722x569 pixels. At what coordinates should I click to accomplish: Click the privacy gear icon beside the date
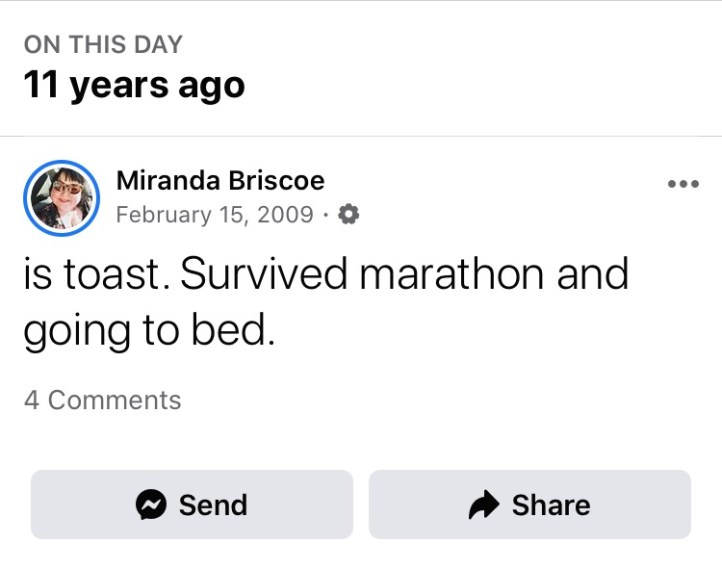click(350, 215)
